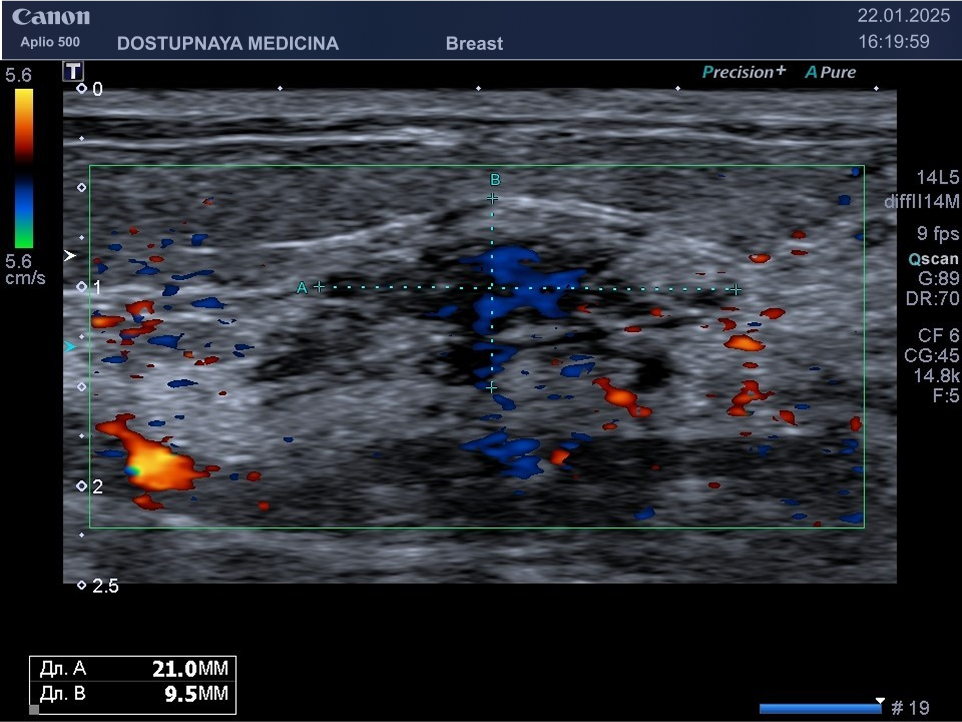Click the blue cine frame progress bar

click(818, 708)
